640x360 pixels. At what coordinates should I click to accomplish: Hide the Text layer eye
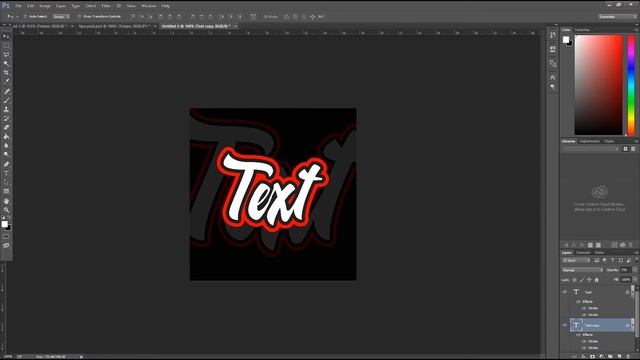coord(565,292)
